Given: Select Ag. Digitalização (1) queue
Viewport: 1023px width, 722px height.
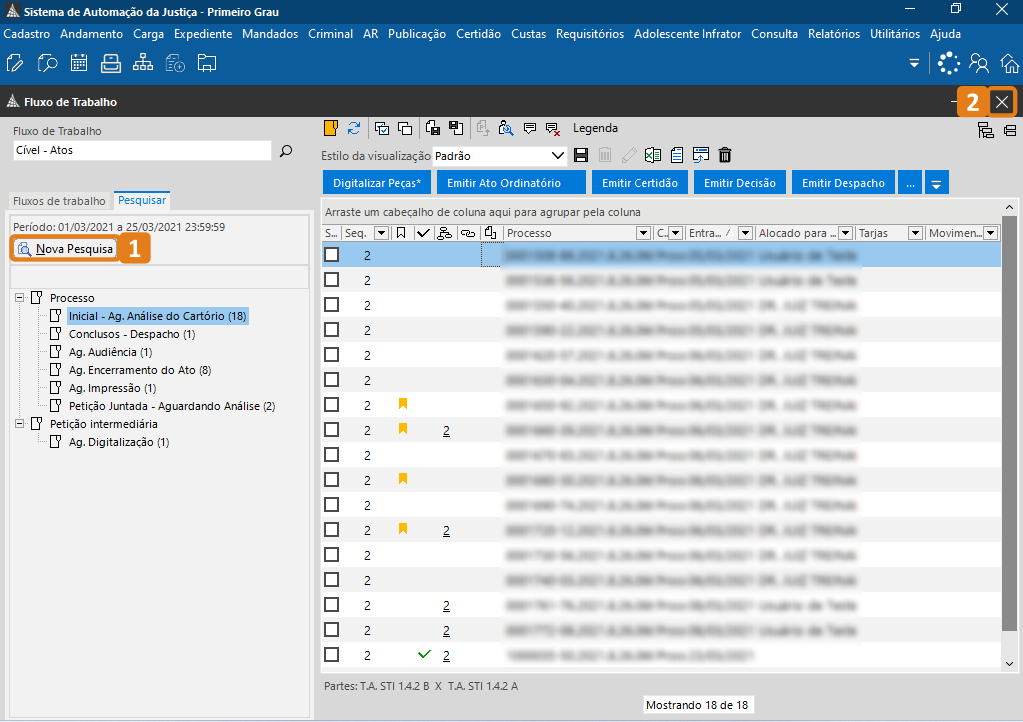Looking at the screenshot, I should pyautogui.click(x=119, y=442).
